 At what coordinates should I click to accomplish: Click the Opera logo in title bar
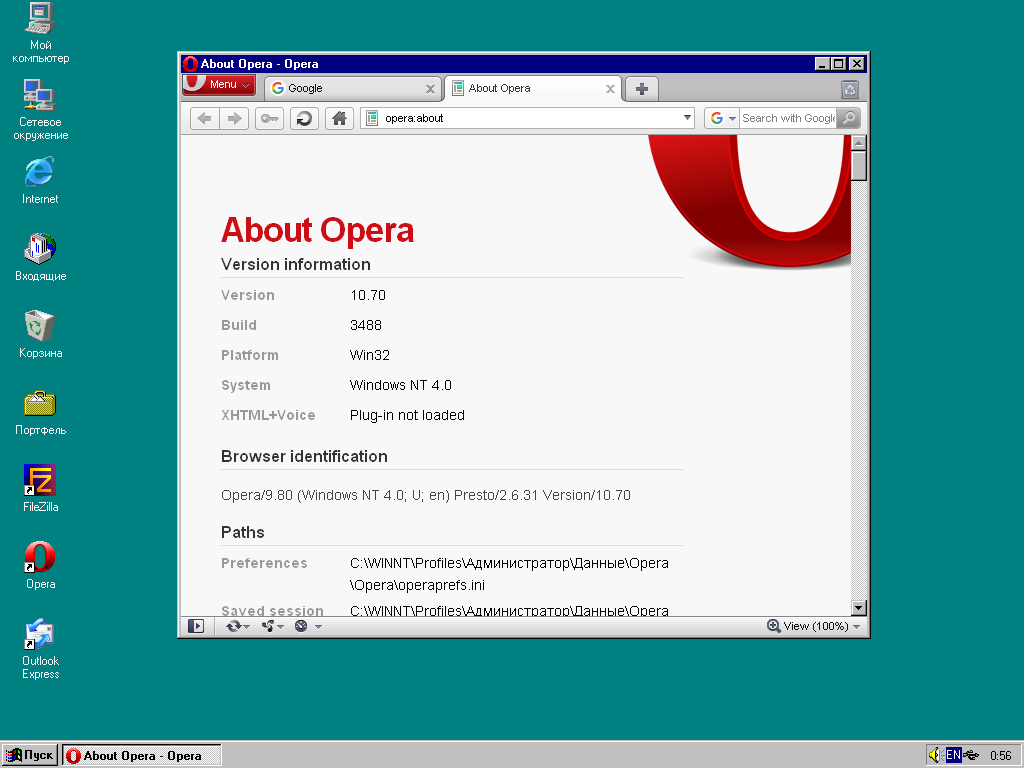pyautogui.click(x=190, y=64)
